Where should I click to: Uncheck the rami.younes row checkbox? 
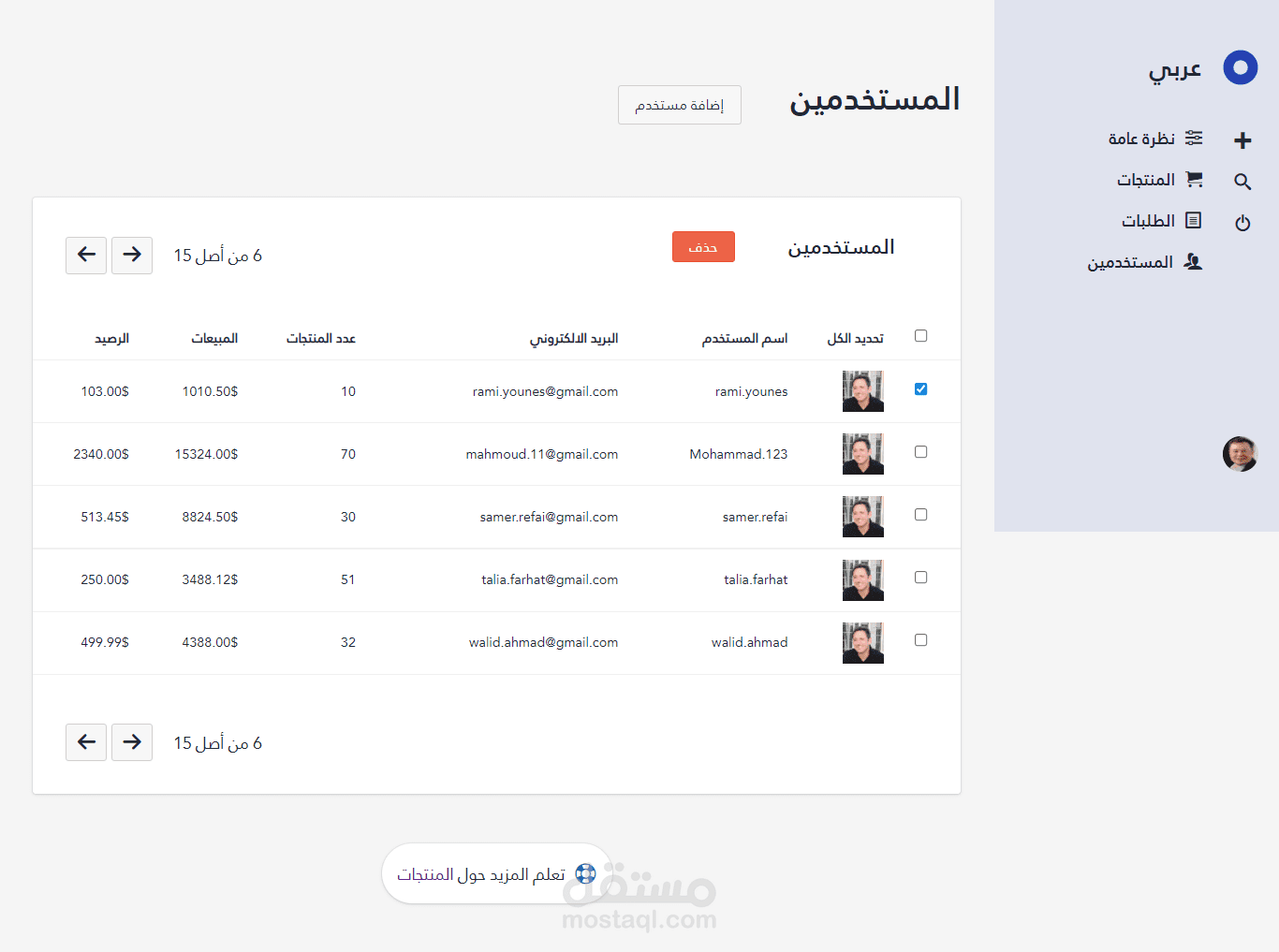click(x=921, y=389)
